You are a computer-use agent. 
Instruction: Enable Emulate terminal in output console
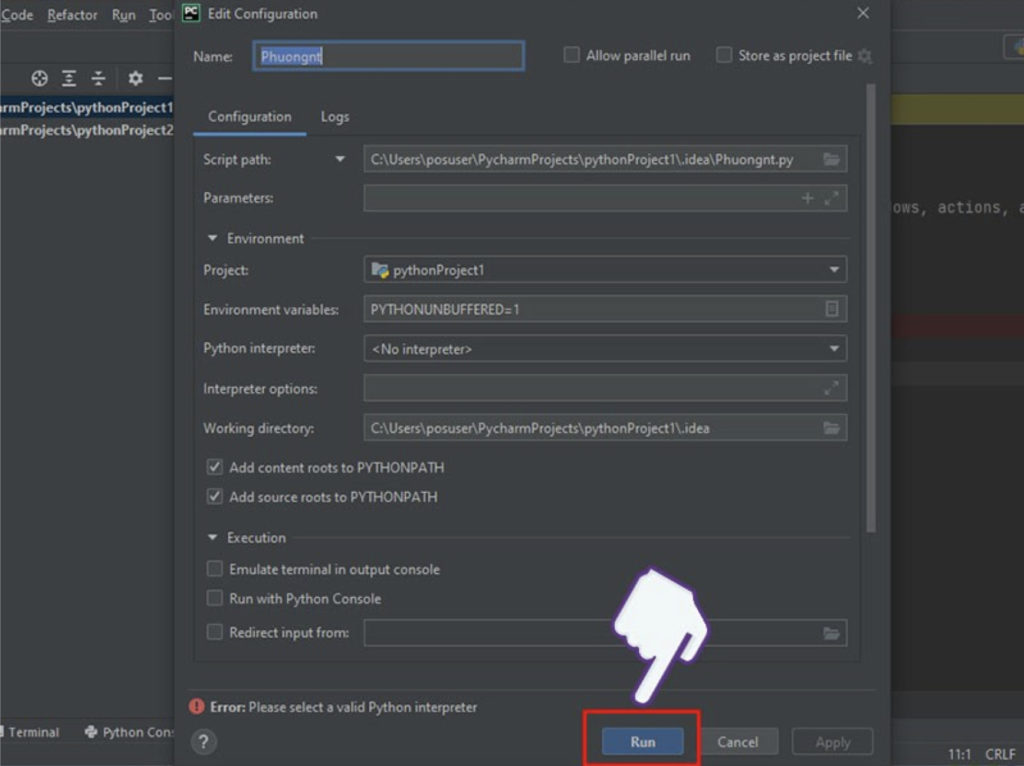coord(214,569)
